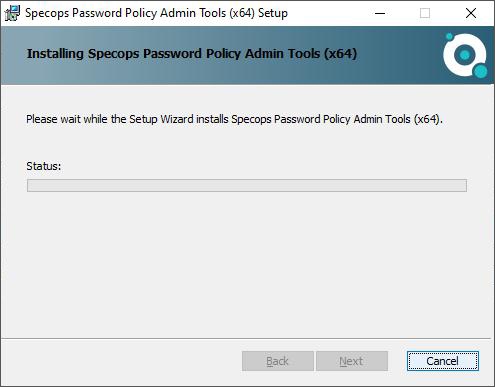Click the disabled Next button

[352, 361]
